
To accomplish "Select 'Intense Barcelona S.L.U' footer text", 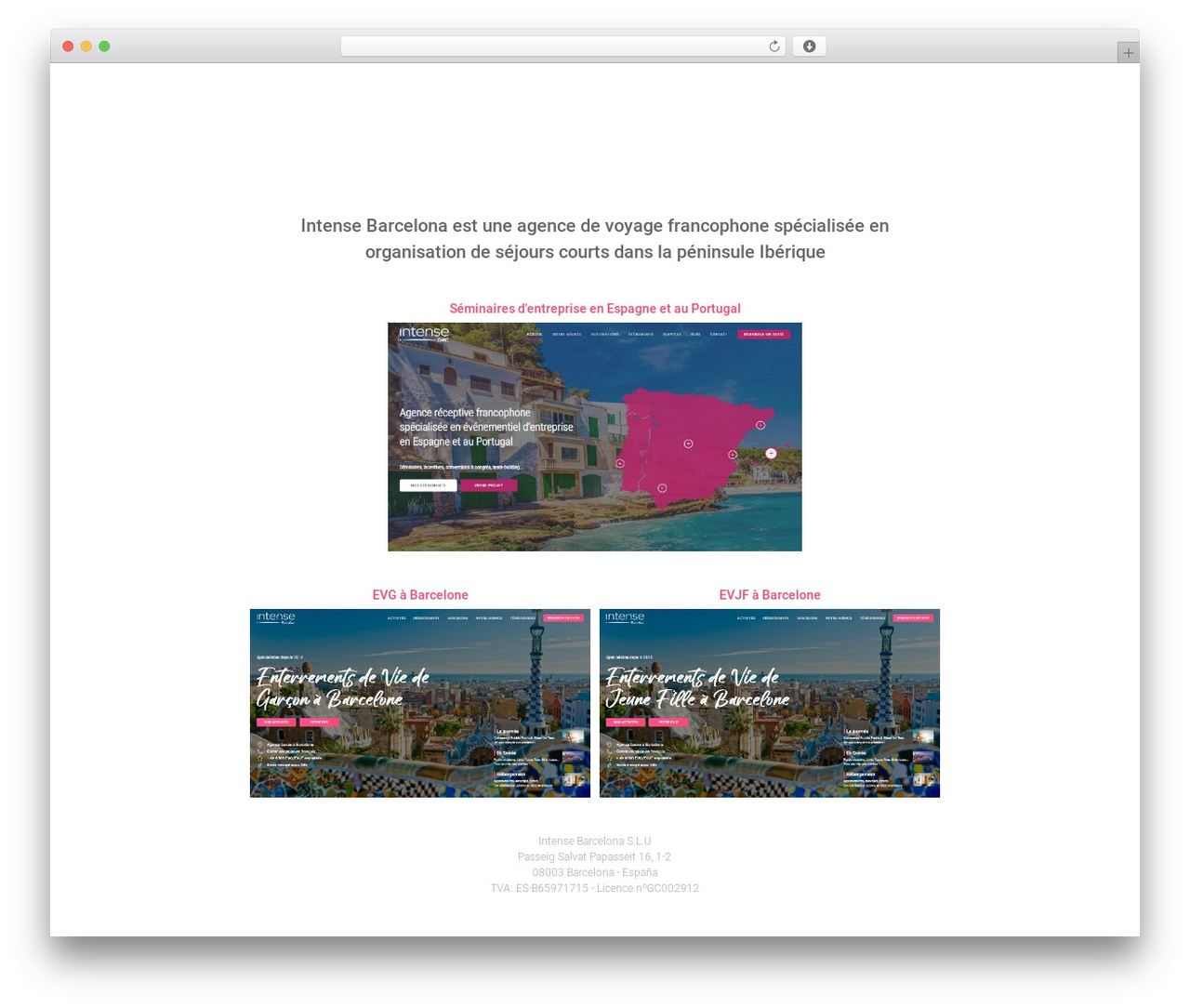I will click(595, 841).
